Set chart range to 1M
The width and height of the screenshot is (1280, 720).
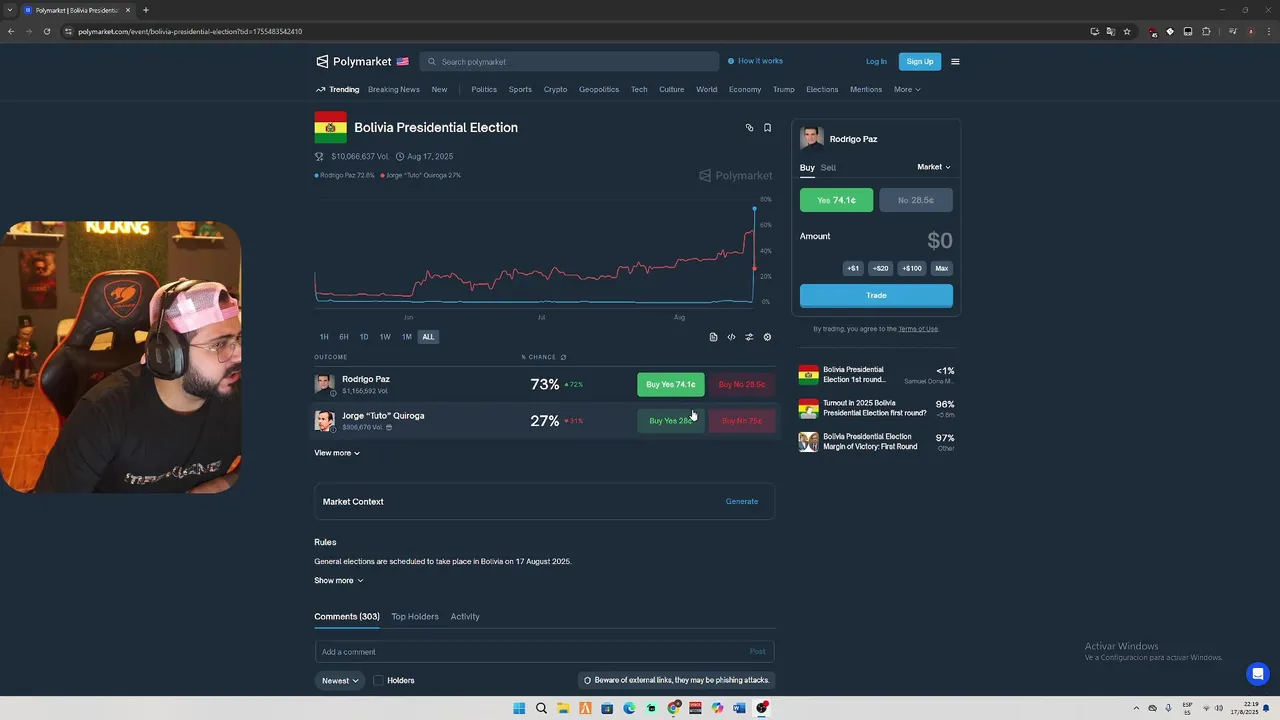coord(407,337)
